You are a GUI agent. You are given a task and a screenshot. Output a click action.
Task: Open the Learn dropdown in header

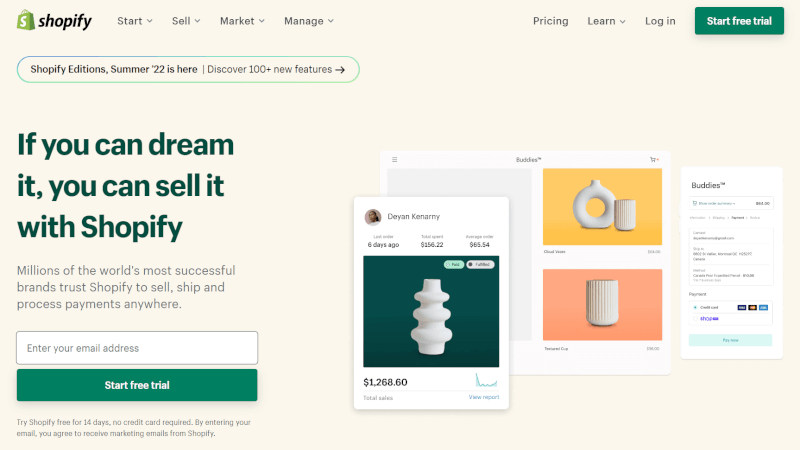pos(606,21)
